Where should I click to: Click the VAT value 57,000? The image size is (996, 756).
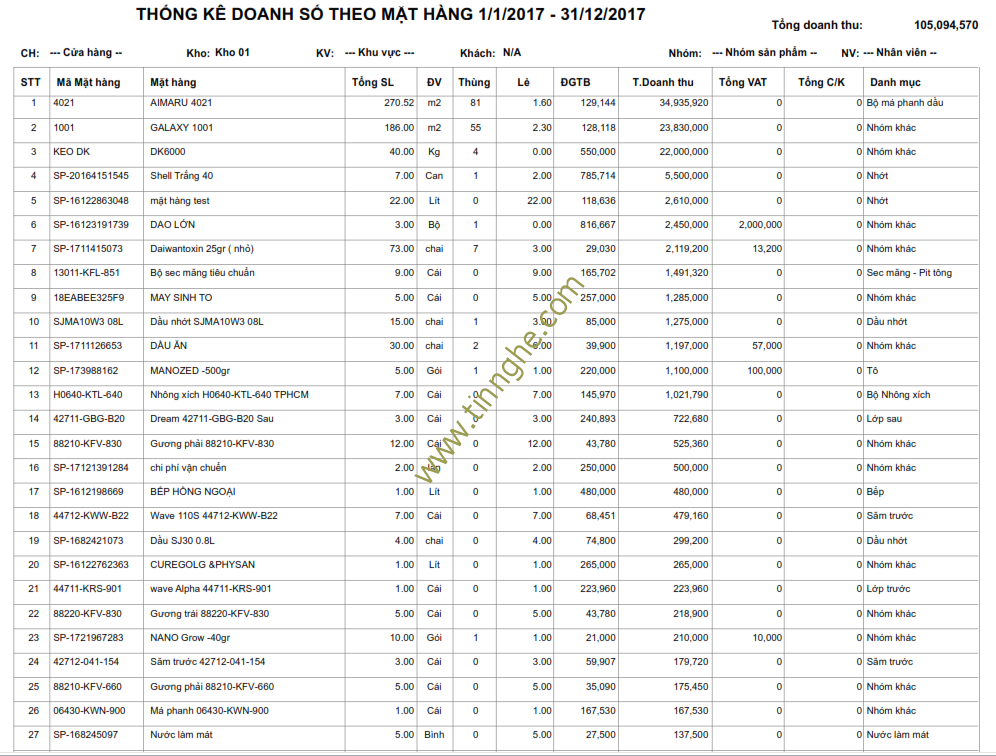767,346
